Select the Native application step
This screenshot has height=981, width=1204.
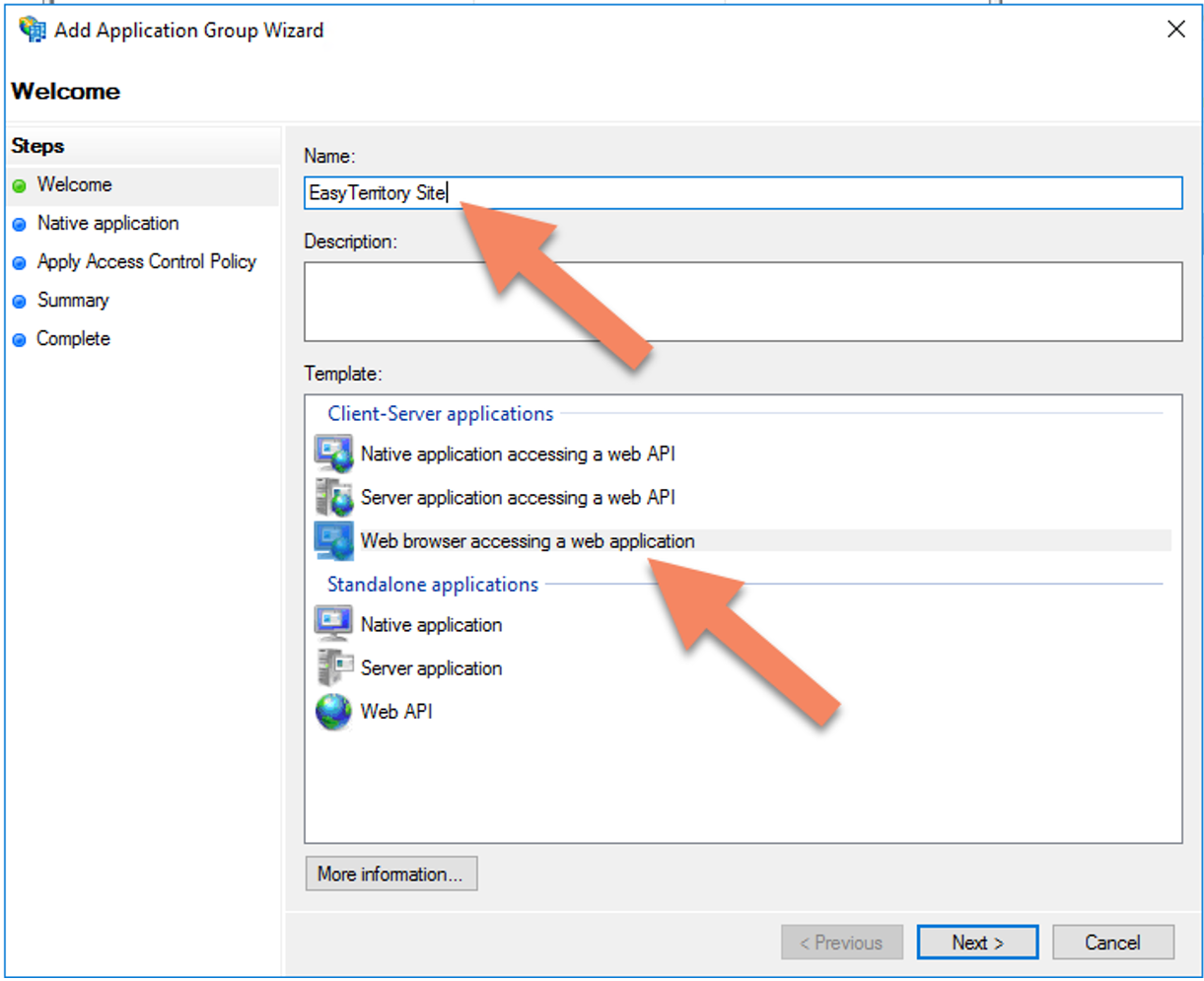tap(107, 223)
